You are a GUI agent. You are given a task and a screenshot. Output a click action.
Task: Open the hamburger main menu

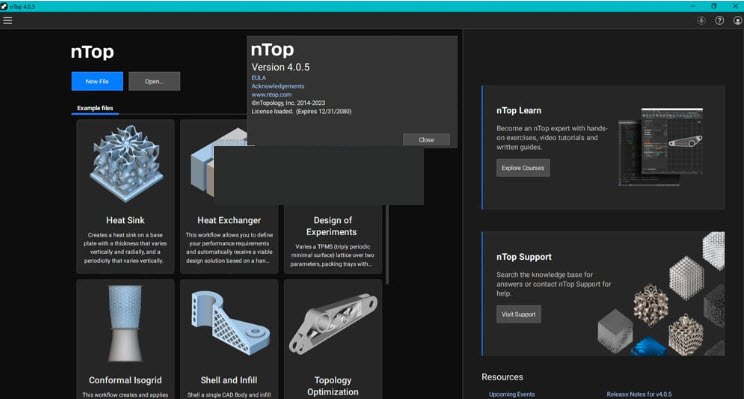coord(8,20)
